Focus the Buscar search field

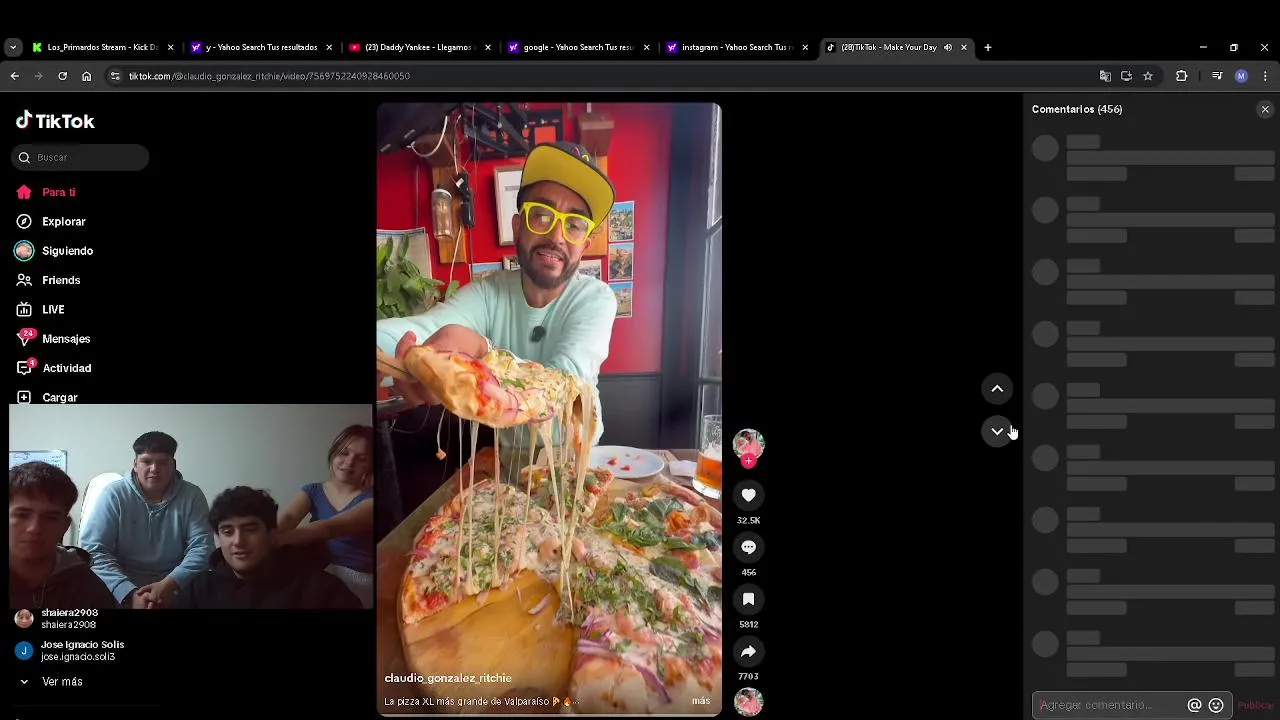pos(80,157)
